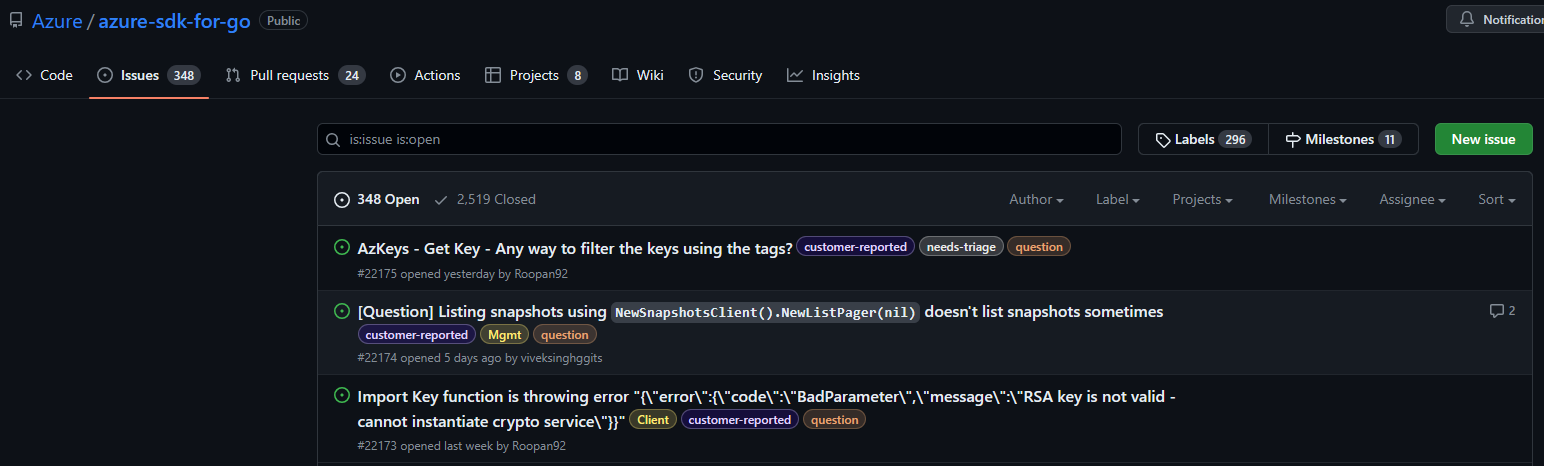1544x466 pixels.
Task: Click the magnifier icon in search box
Action: click(334, 140)
